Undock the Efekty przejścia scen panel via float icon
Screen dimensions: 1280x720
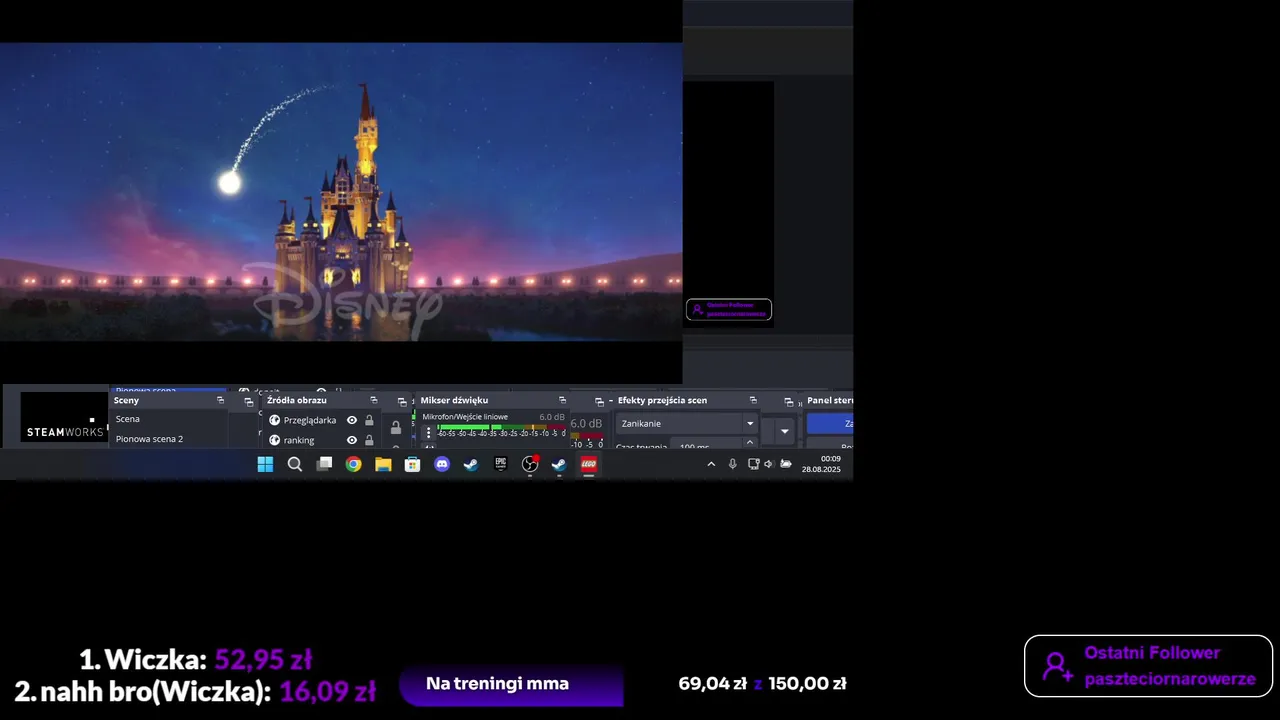point(753,400)
